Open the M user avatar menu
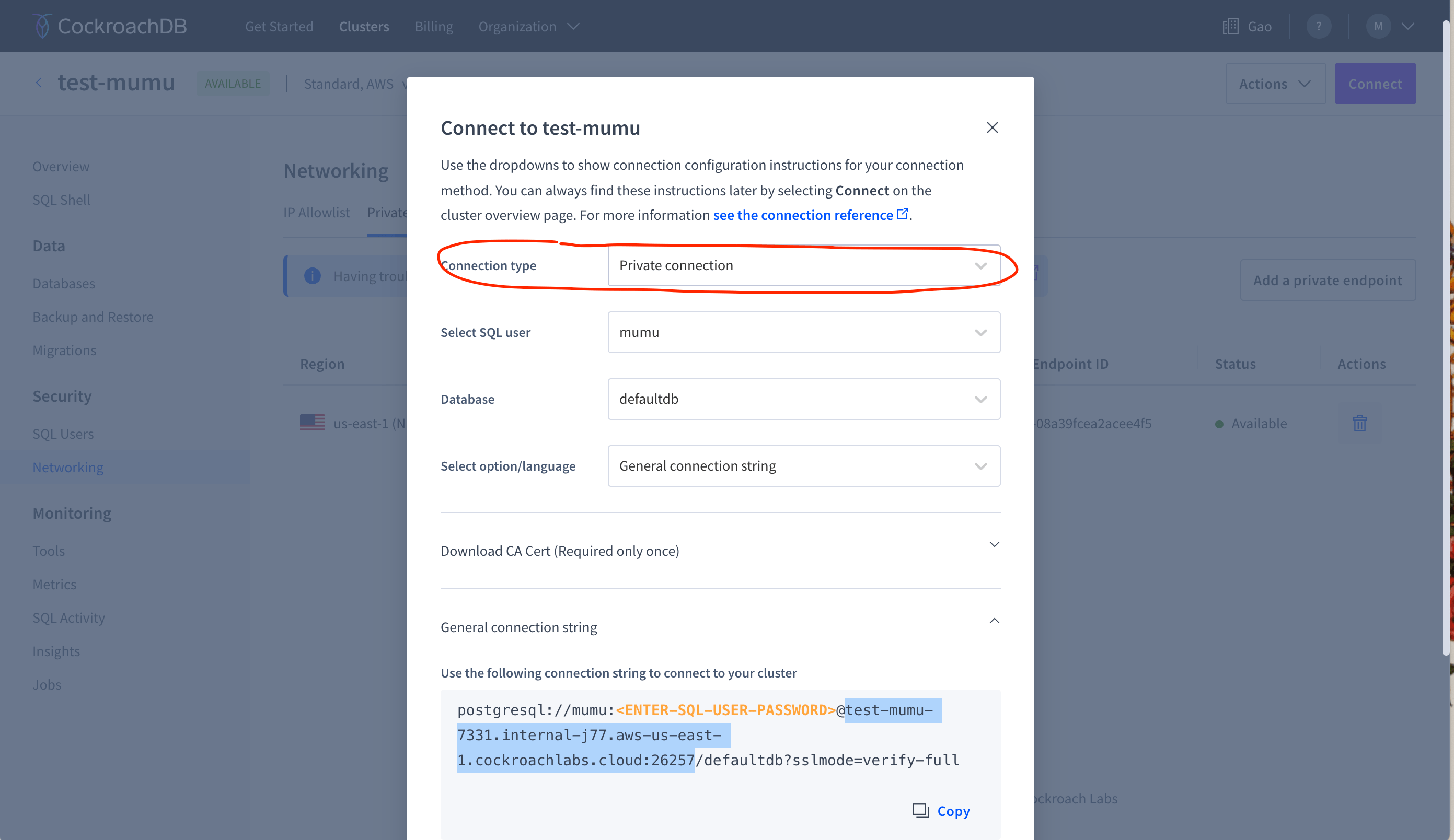 pos(1378,27)
